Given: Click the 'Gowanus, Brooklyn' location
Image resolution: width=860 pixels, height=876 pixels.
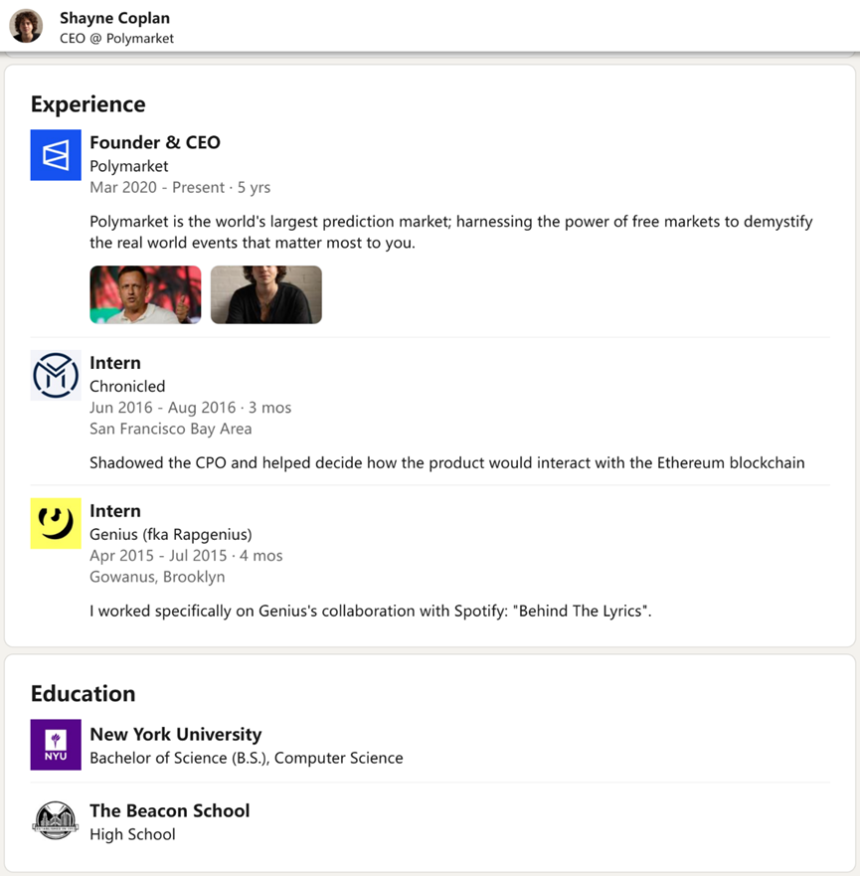Looking at the screenshot, I should pyautogui.click(x=157, y=577).
